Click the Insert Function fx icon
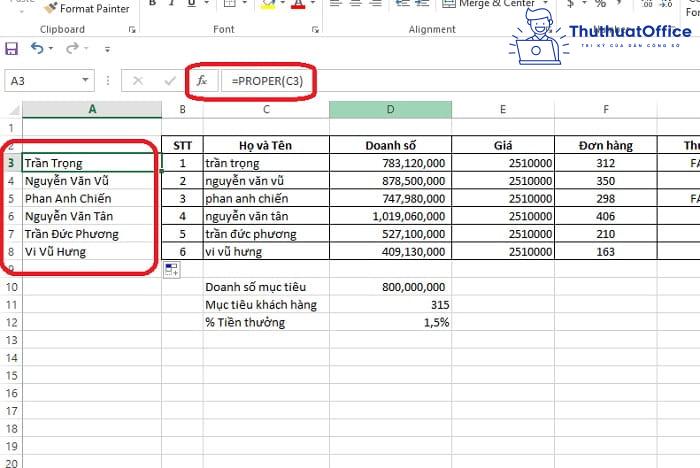The width and height of the screenshot is (700, 468). pos(201,80)
